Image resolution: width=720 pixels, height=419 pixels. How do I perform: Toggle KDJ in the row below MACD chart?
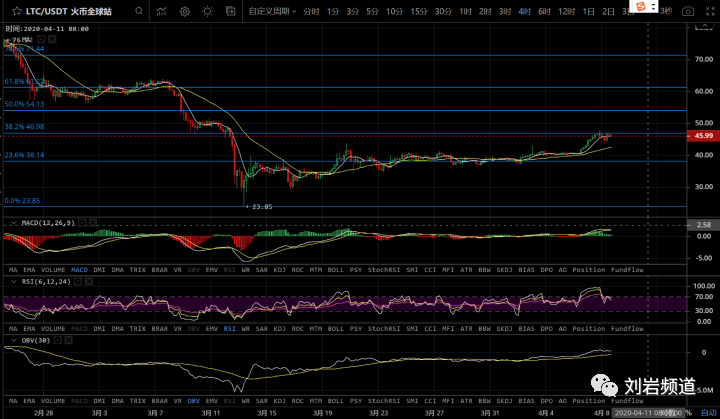click(280, 270)
